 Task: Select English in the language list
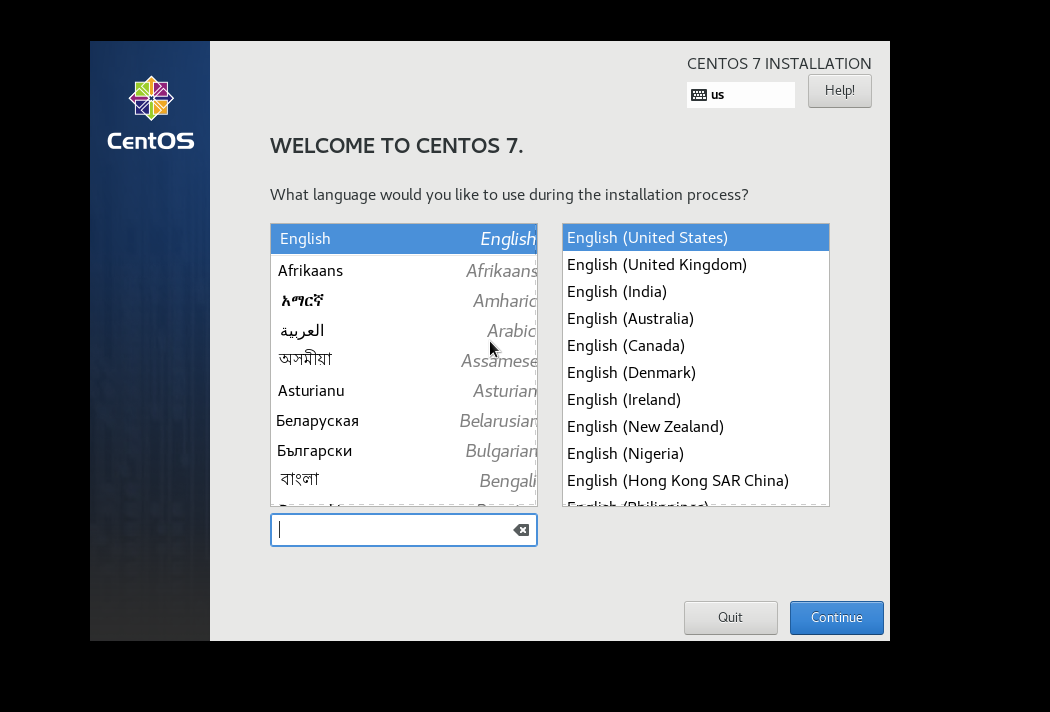[x=404, y=238]
